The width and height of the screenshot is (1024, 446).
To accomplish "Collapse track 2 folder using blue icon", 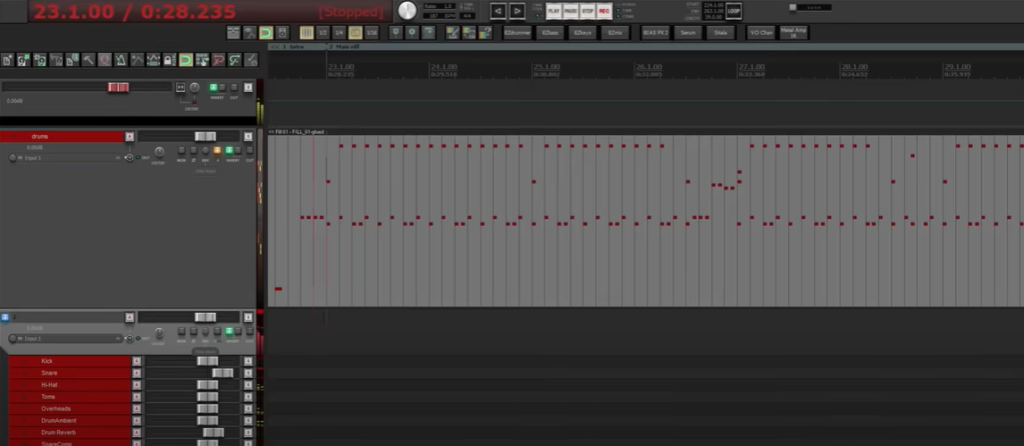I will [5, 317].
